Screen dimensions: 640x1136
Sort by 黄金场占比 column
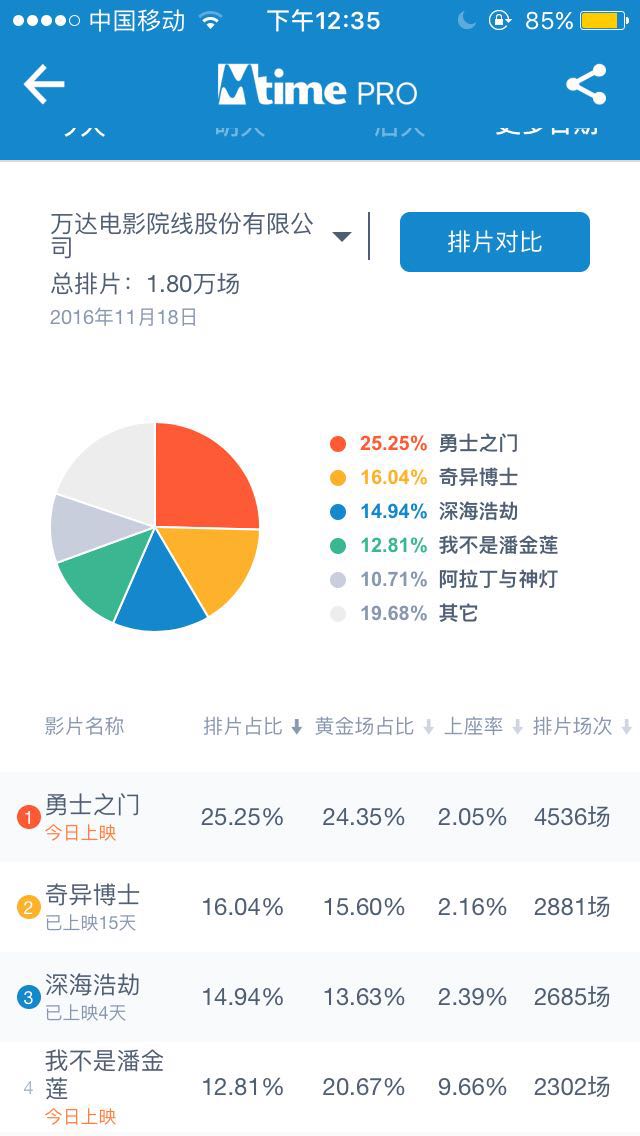[x=374, y=727]
